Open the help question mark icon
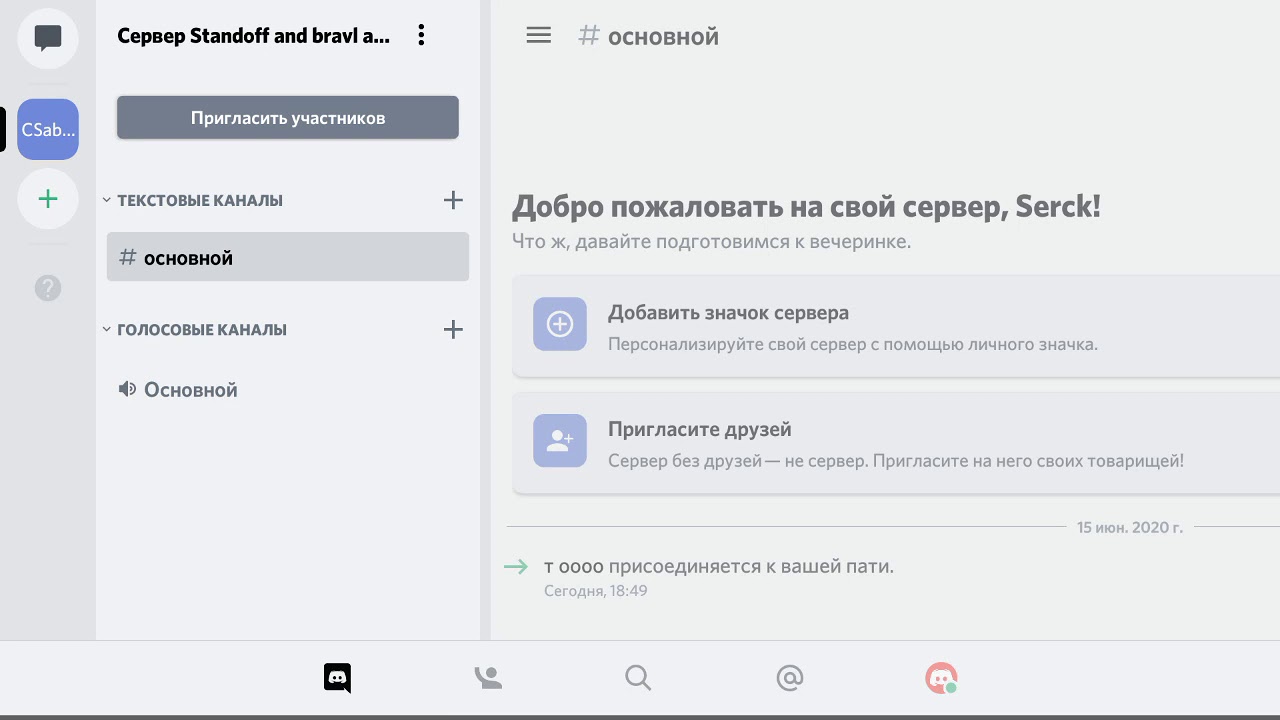1280x720 pixels. [x=48, y=288]
